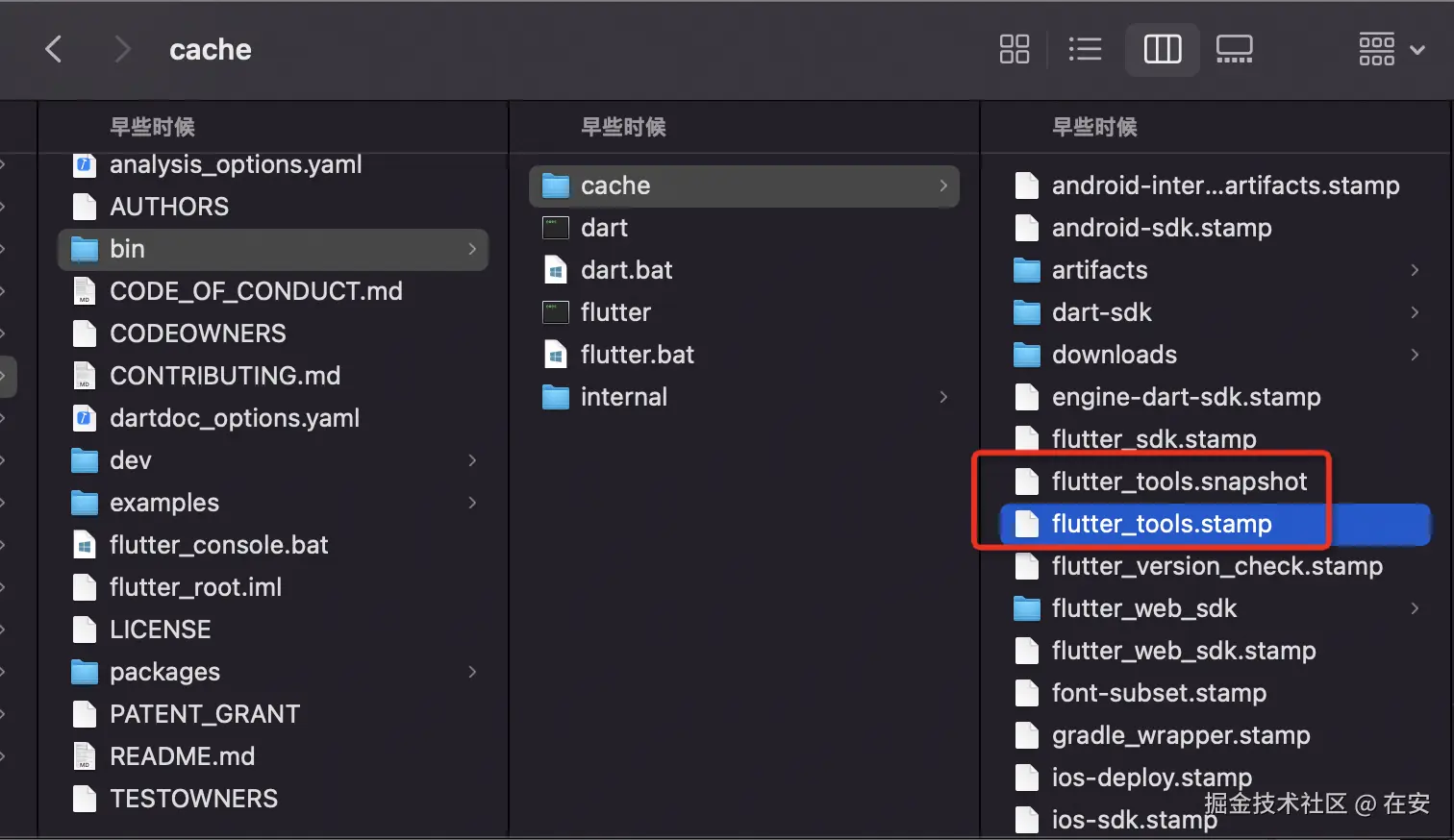The width and height of the screenshot is (1454, 840).
Task: Select the analysis_options.yaml file
Action: [x=235, y=164]
